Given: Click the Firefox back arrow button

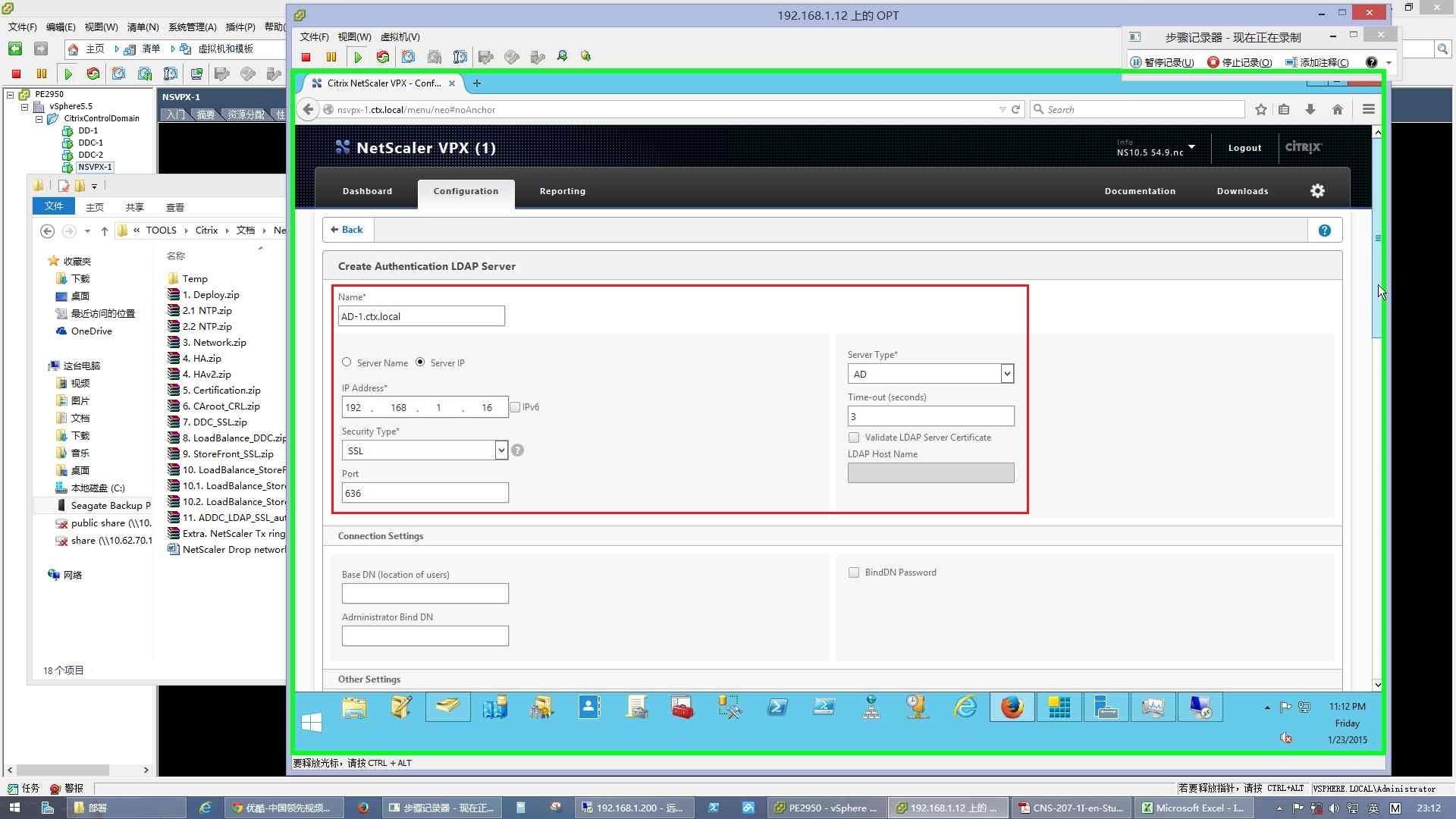Looking at the screenshot, I should [x=308, y=109].
